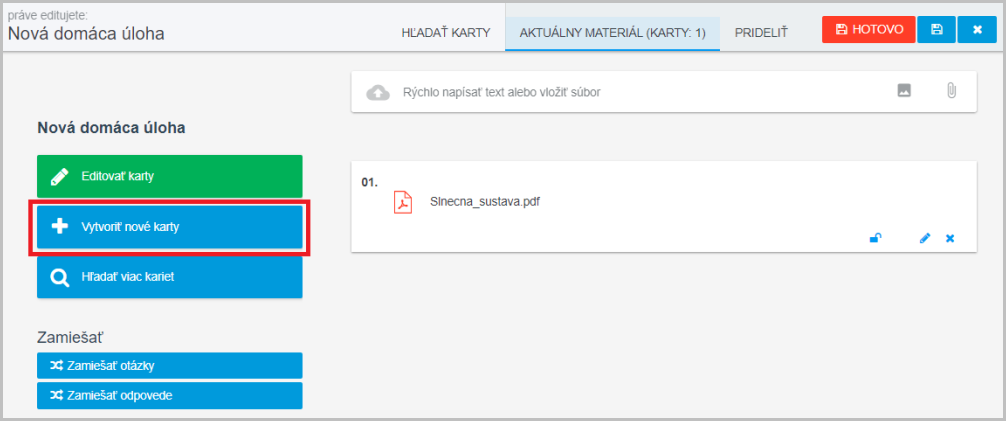The width and height of the screenshot is (1006, 421).
Task: Click the cloud upload icon
Action: [378, 92]
